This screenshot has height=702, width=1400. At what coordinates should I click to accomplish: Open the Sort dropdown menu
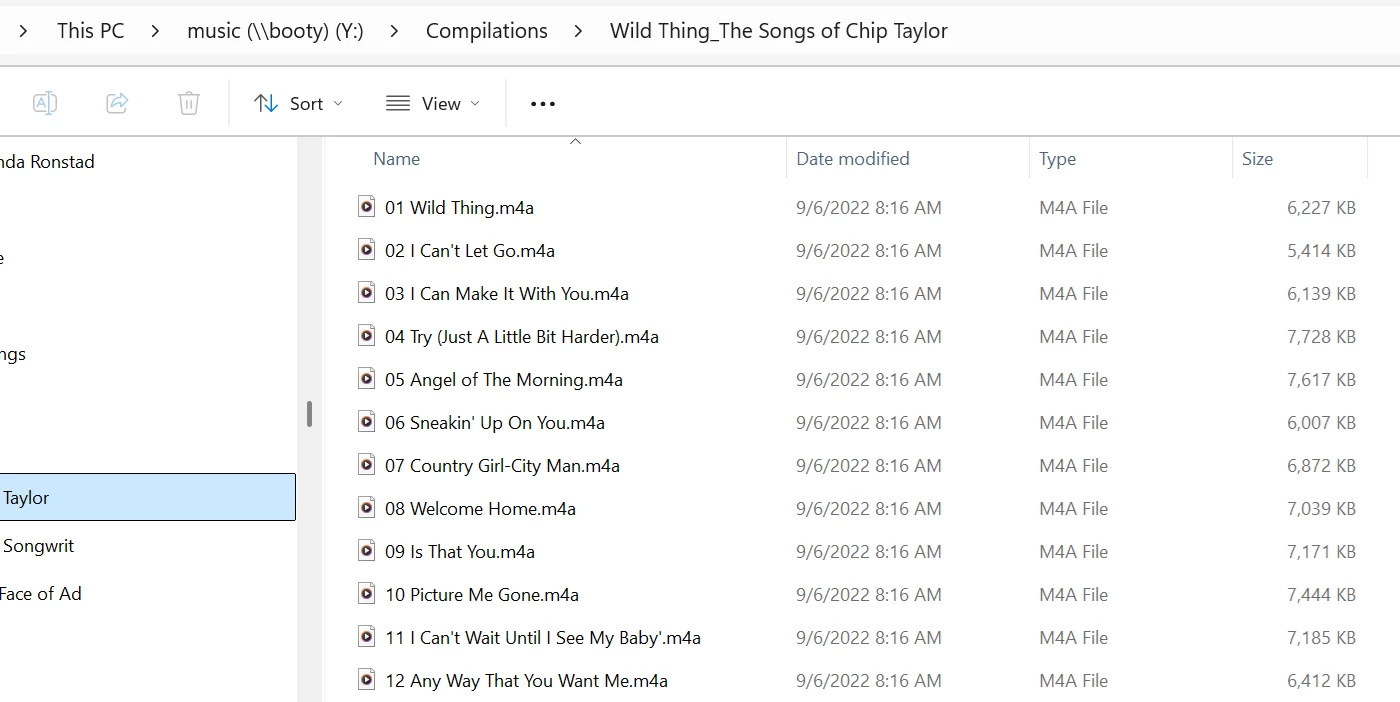point(298,103)
